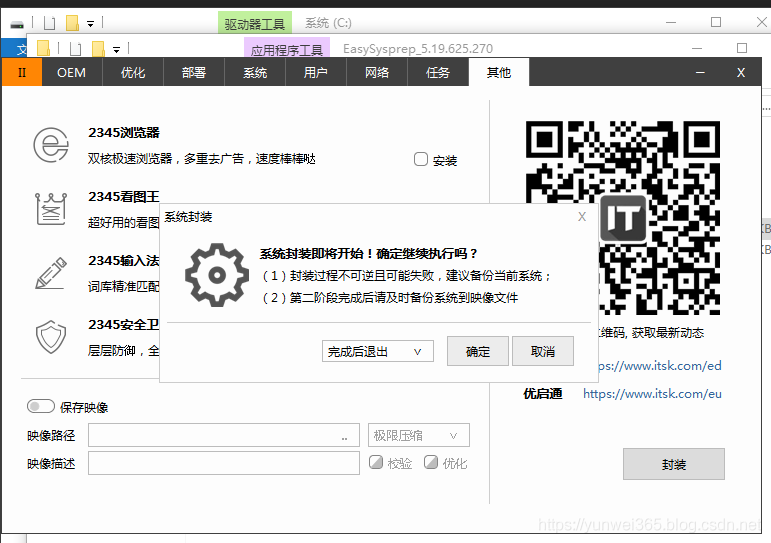Click the 2345 input method pencil icon

click(51, 273)
